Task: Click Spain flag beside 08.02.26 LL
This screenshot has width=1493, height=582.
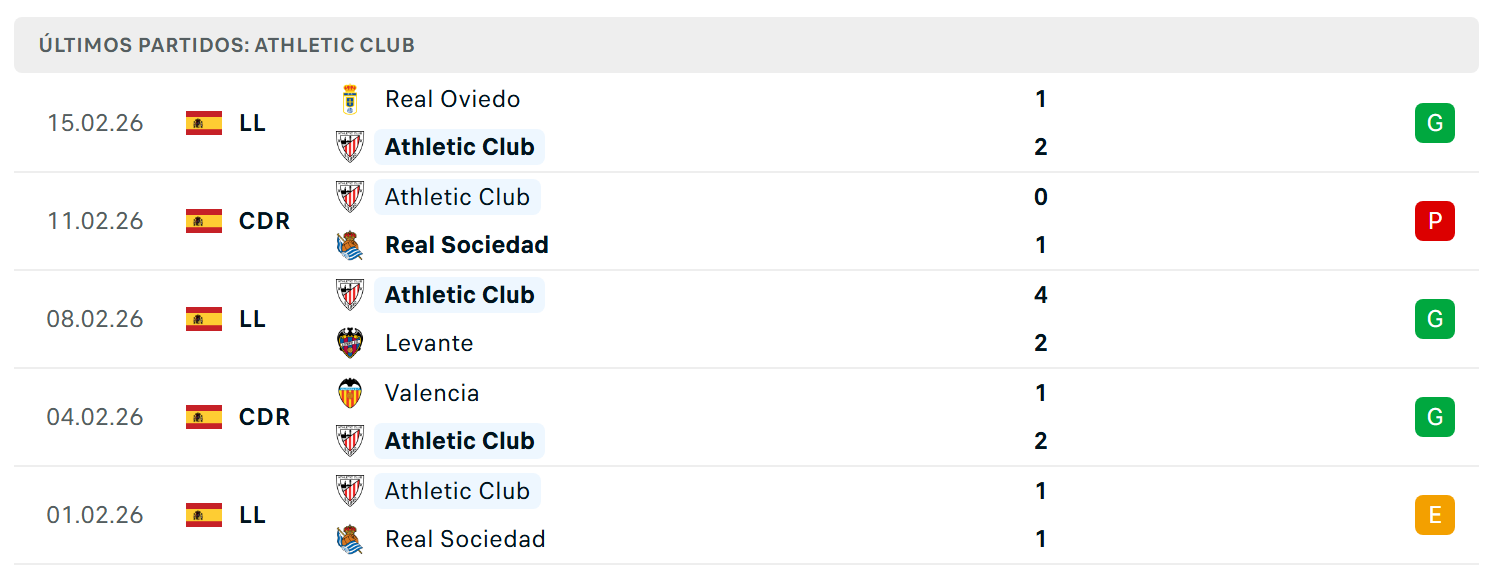Action: [204, 319]
